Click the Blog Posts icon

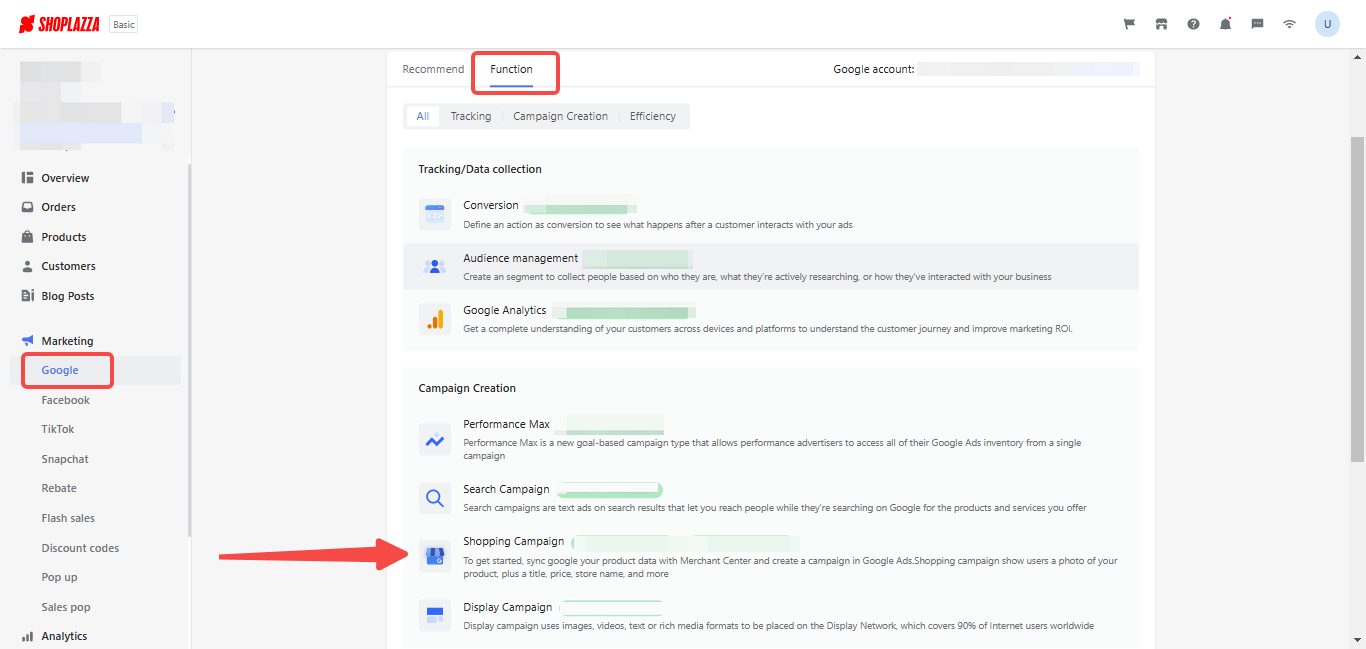tap(27, 296)
